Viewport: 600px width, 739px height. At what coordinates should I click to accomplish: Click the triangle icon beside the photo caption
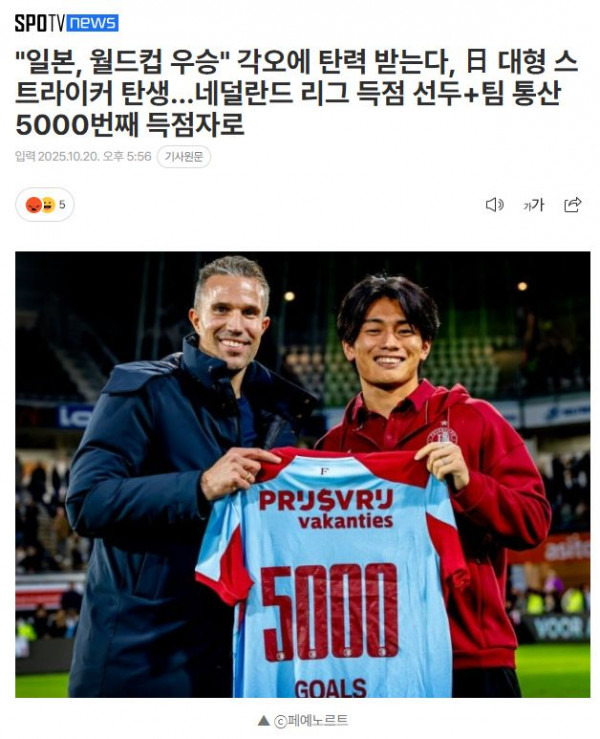(264, 721)
